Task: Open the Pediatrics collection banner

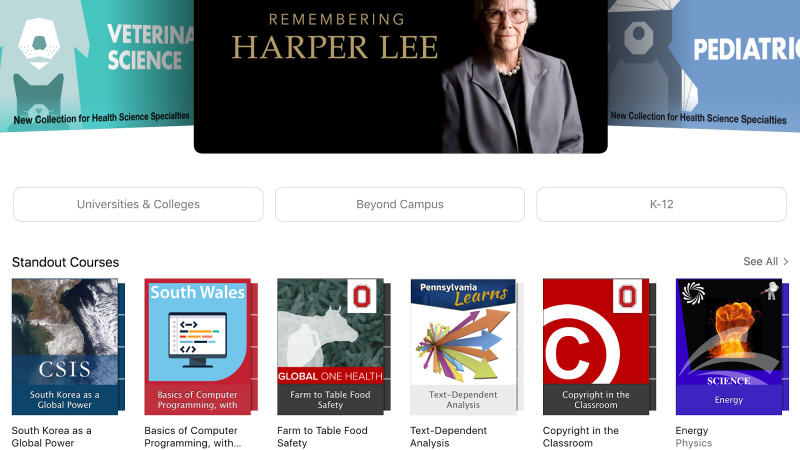Action: click(x=704, y=66)
